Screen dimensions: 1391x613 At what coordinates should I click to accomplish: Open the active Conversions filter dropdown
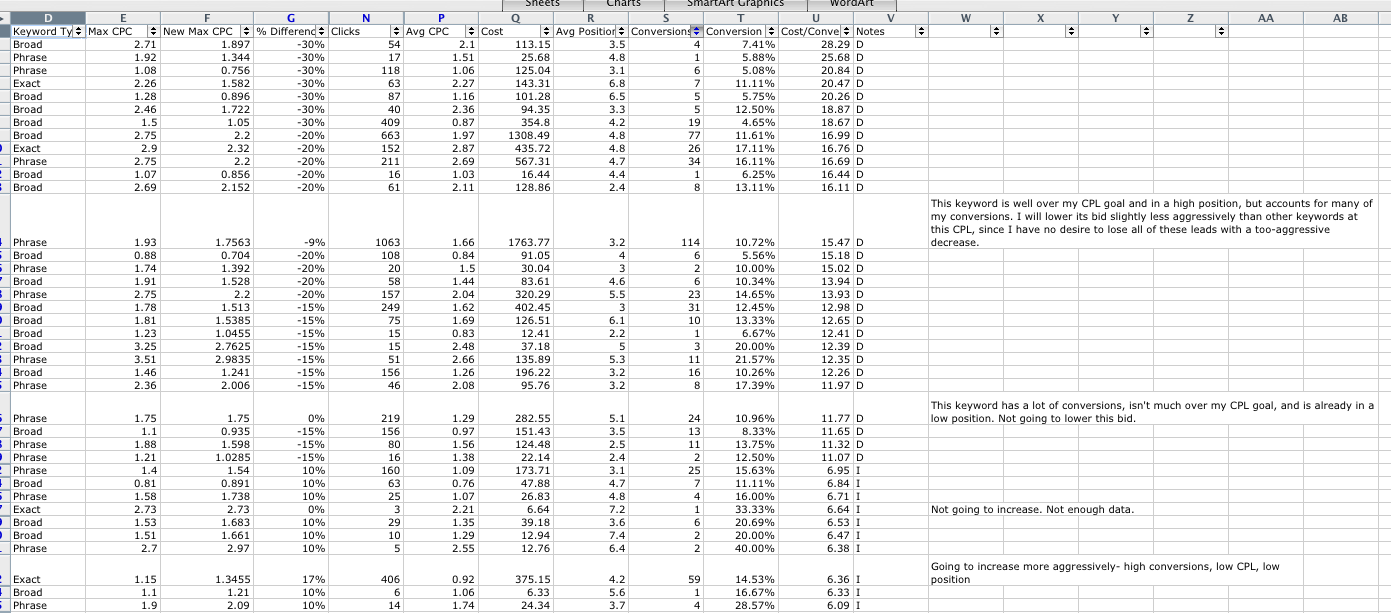(x=697, y=32)
